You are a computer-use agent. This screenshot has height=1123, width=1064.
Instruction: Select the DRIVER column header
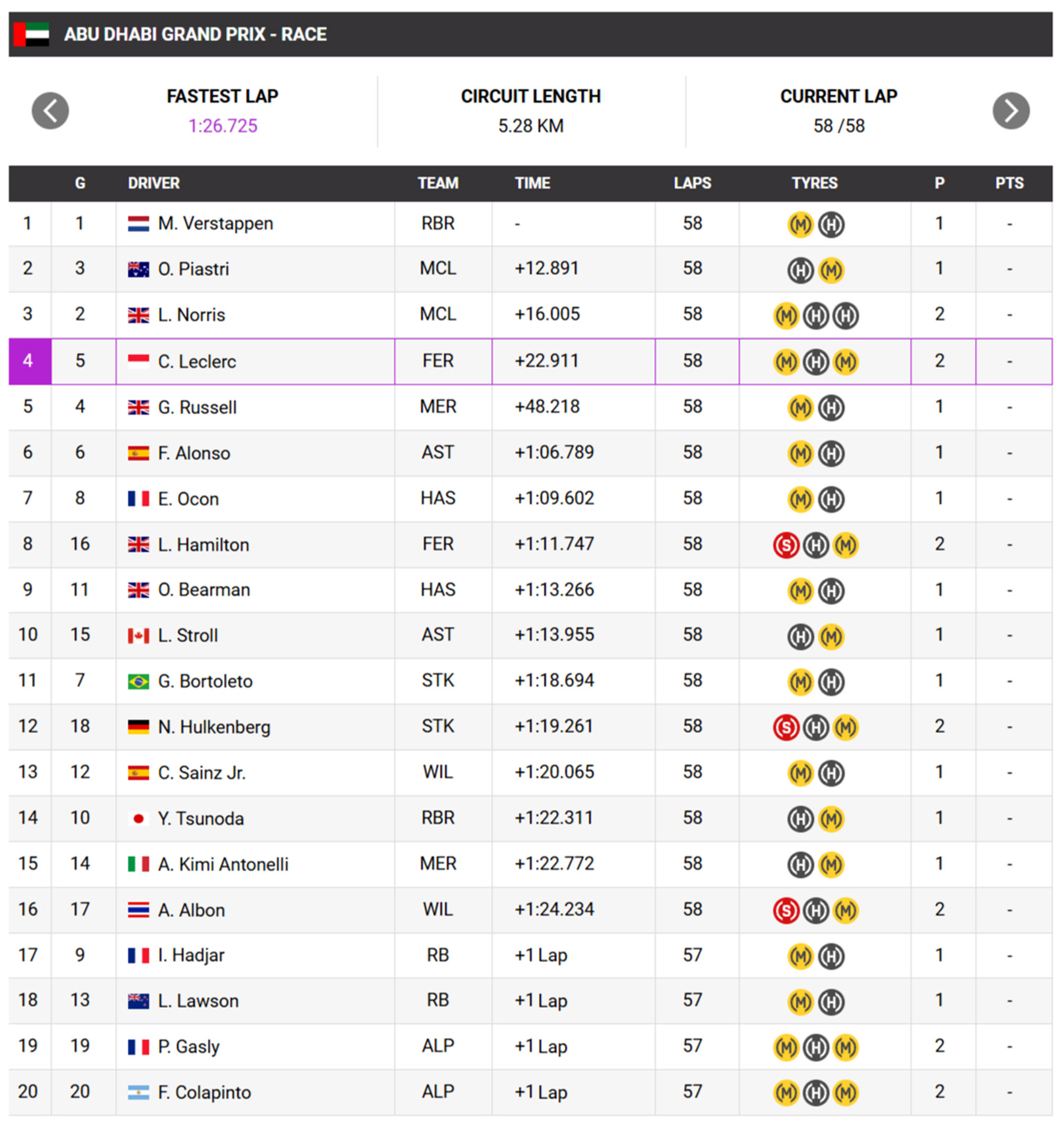154,183
